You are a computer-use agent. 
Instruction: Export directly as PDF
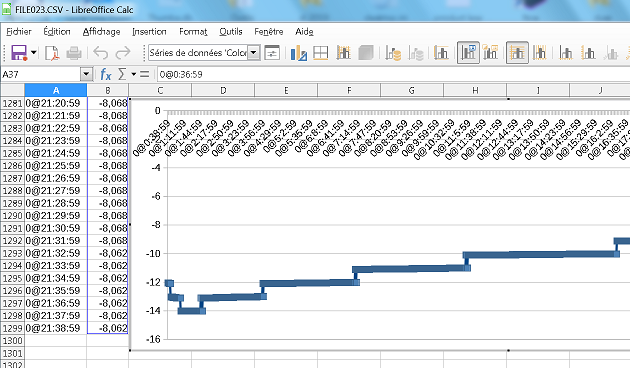[x=52, y=53]
